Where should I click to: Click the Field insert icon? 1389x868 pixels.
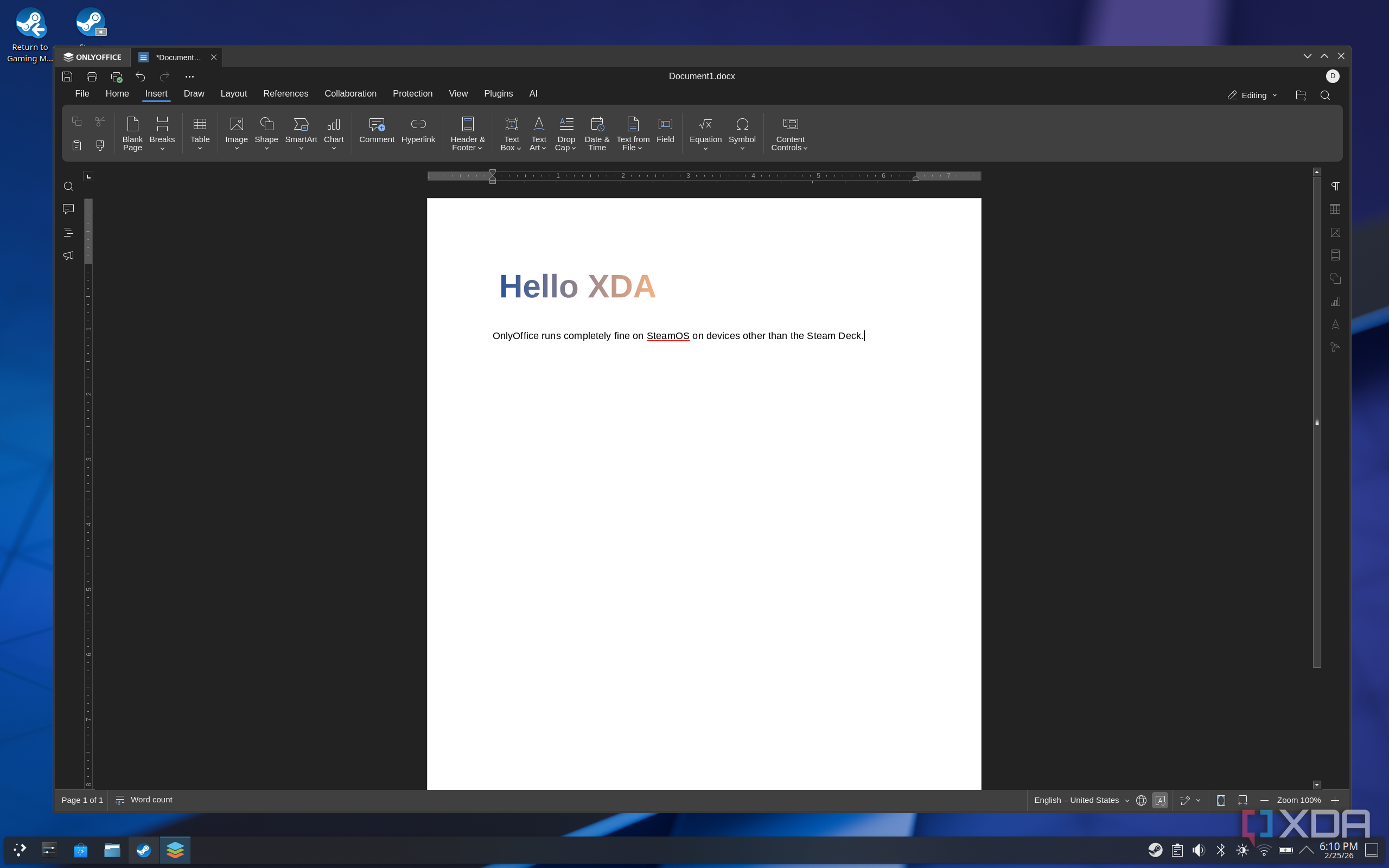[665, 130]
